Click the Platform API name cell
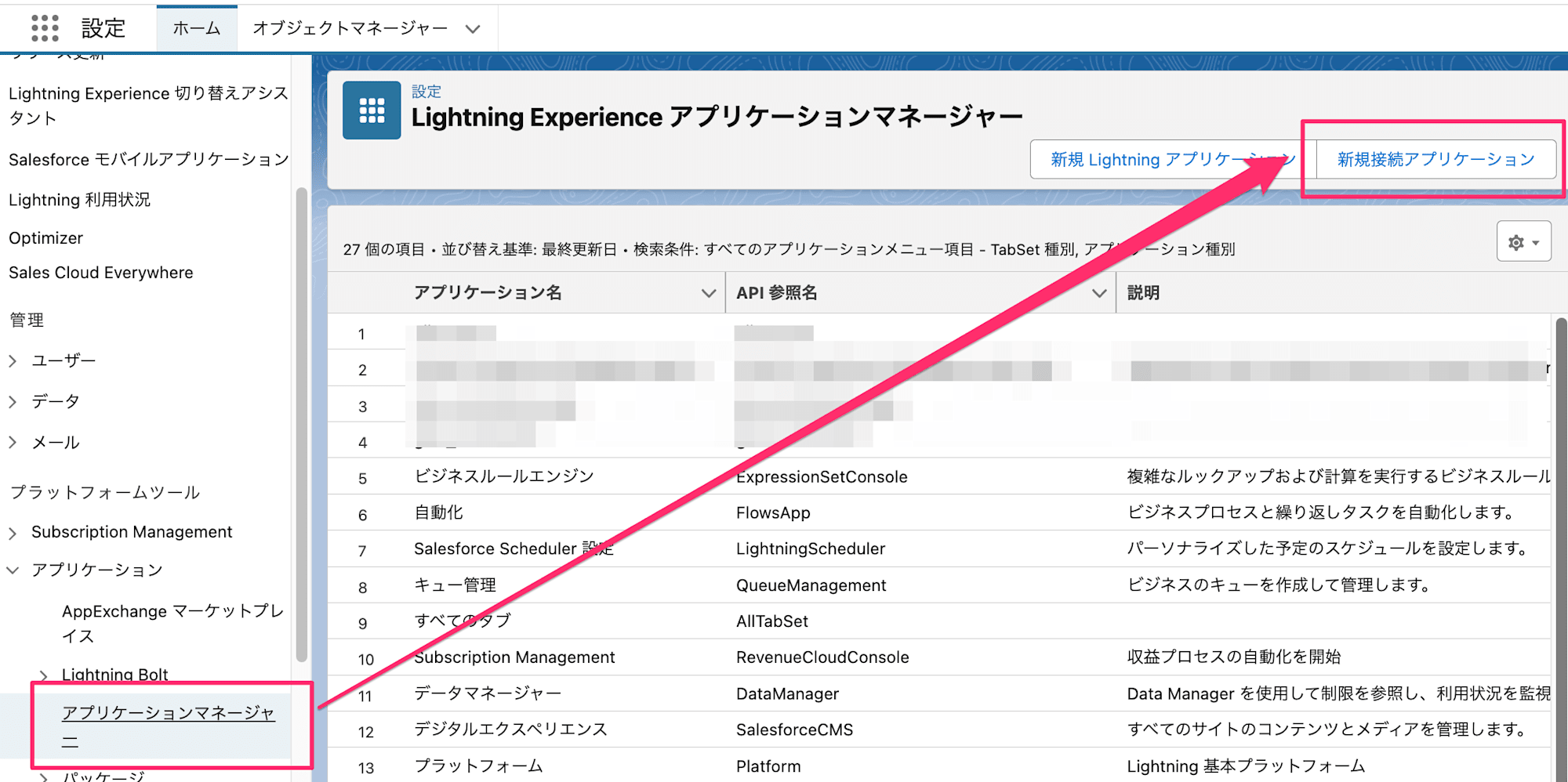The height and width of the screenshot is (782, 1568). [768, 766]
